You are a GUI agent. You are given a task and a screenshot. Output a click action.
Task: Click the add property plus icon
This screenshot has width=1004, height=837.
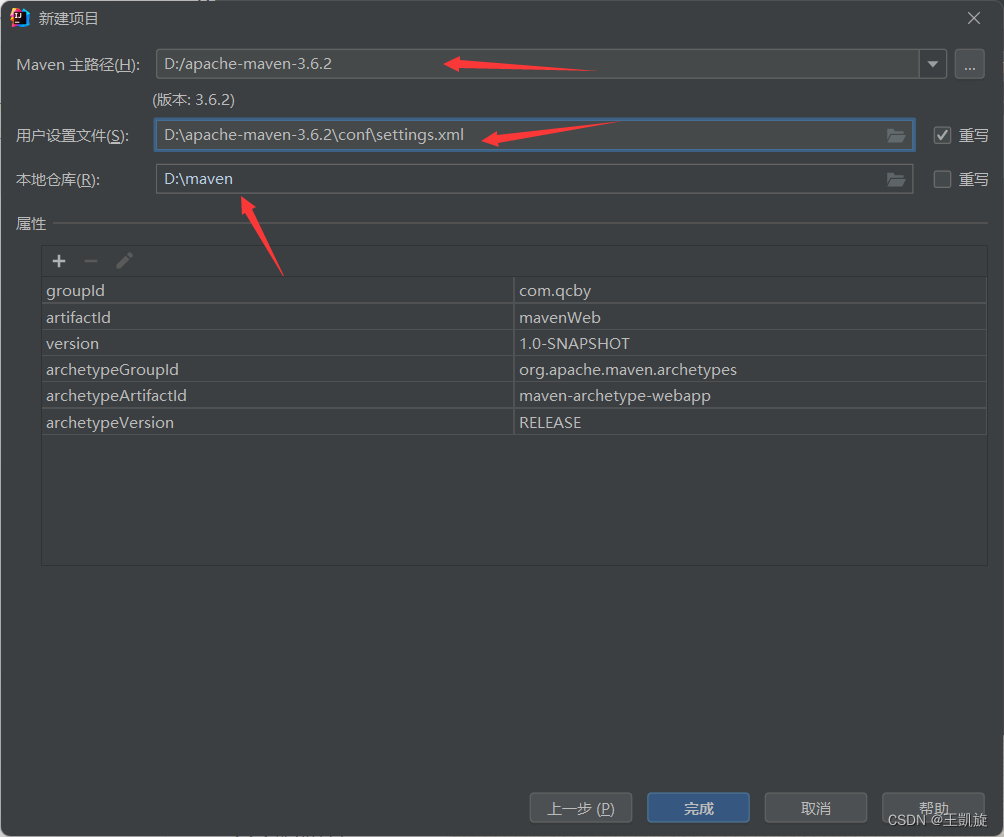pyautogui.click(x=59, y=261)
